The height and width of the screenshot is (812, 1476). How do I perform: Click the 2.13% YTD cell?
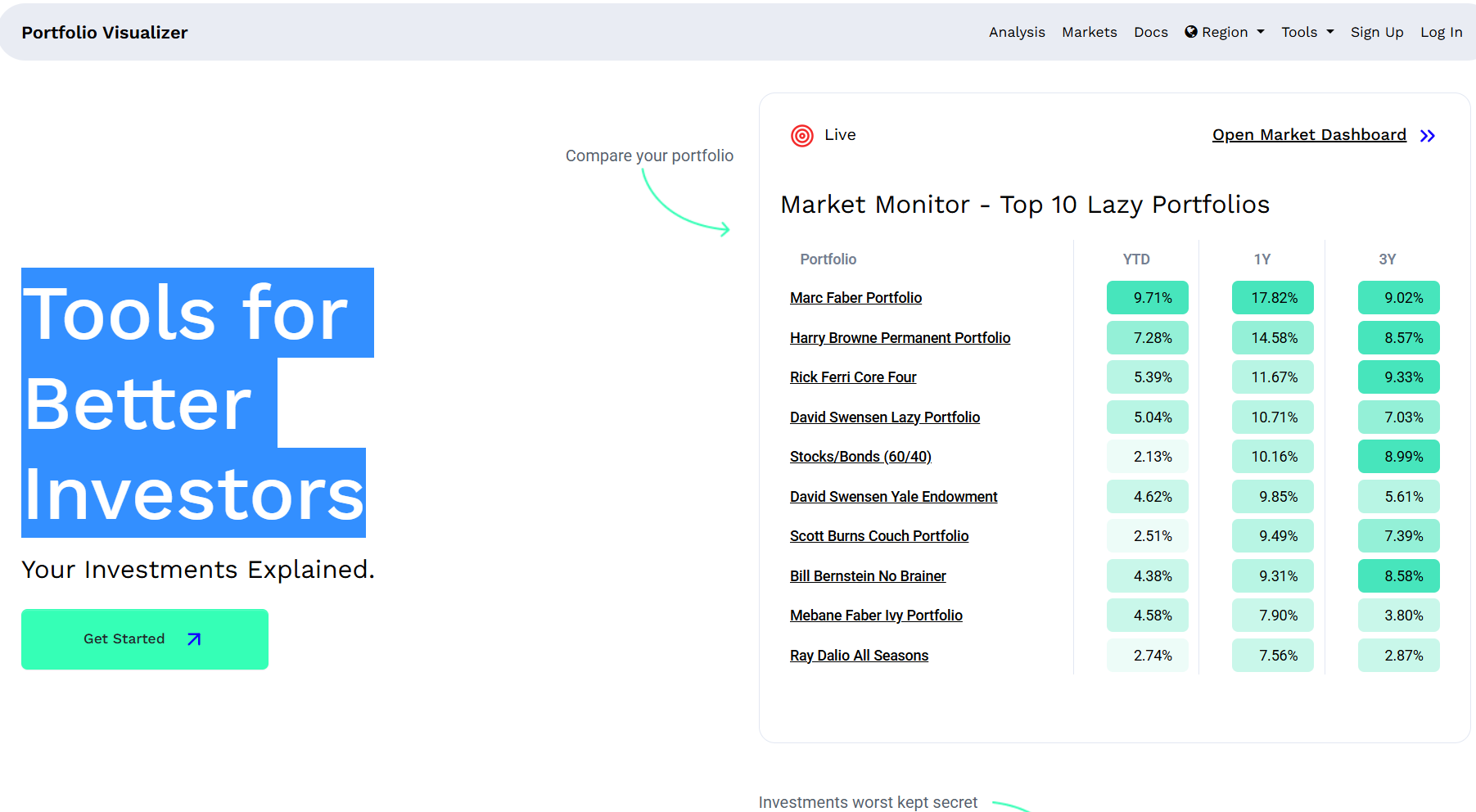pos(1148,457)
